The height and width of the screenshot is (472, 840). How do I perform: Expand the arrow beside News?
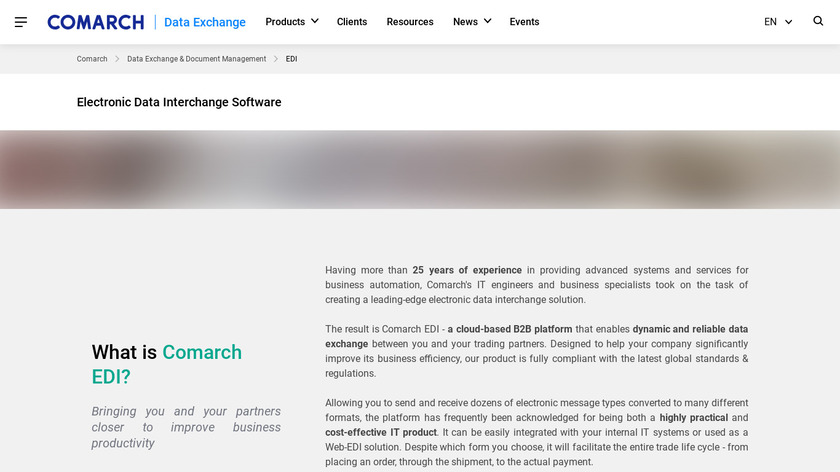coord(488,21)
